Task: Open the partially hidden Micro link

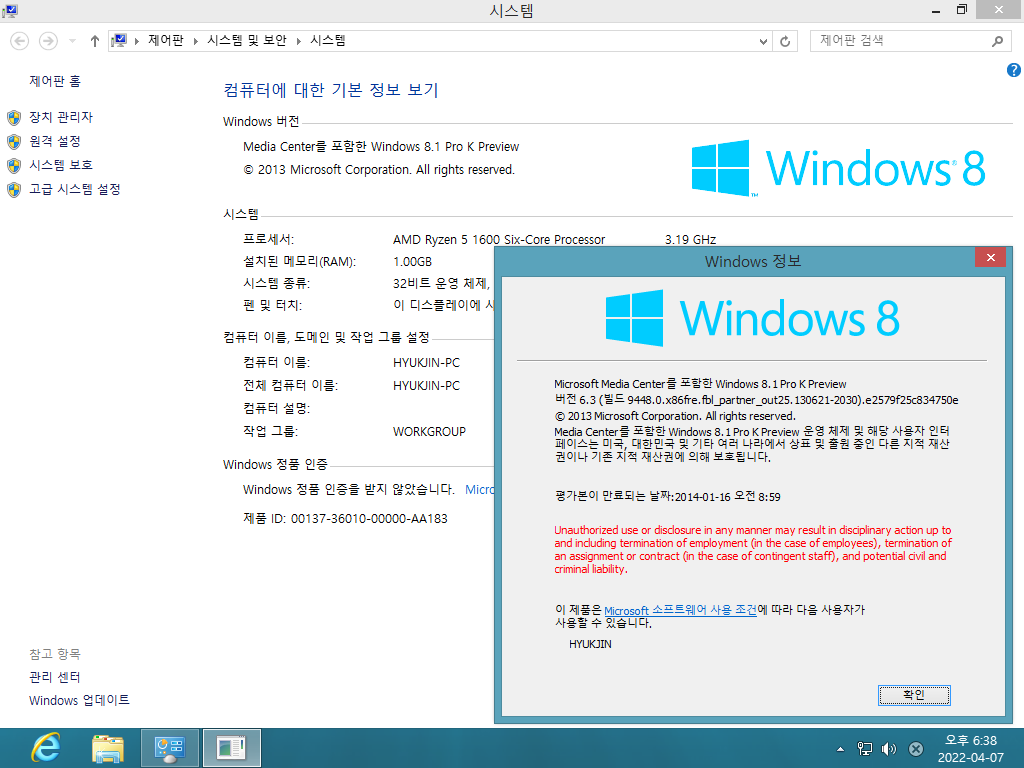Action: [x=479, y=490]
